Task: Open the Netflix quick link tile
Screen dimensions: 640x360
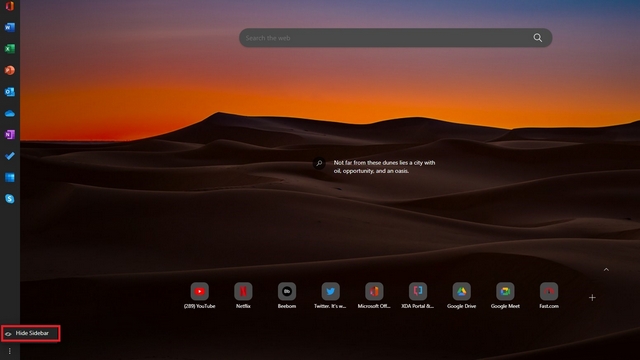Action: (x=243, y=296)
